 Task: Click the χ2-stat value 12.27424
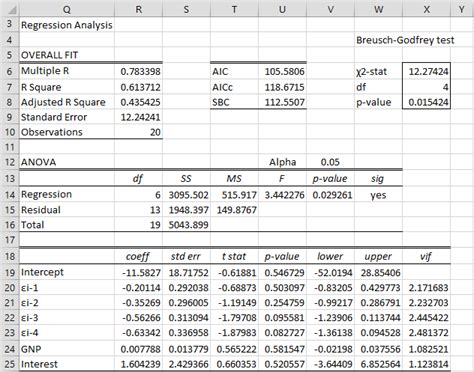point(426,71)
